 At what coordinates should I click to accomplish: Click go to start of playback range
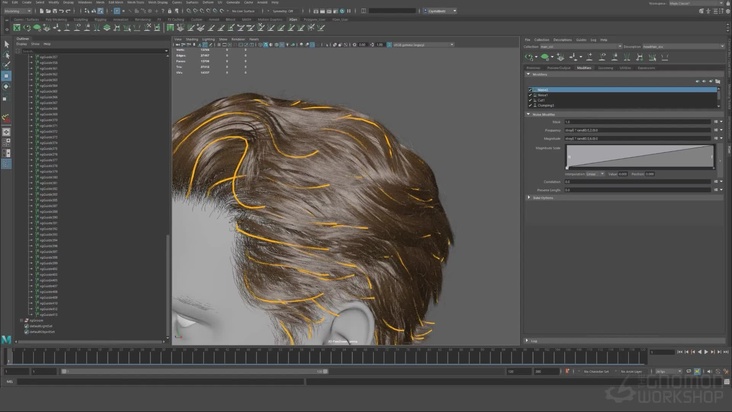680,352
